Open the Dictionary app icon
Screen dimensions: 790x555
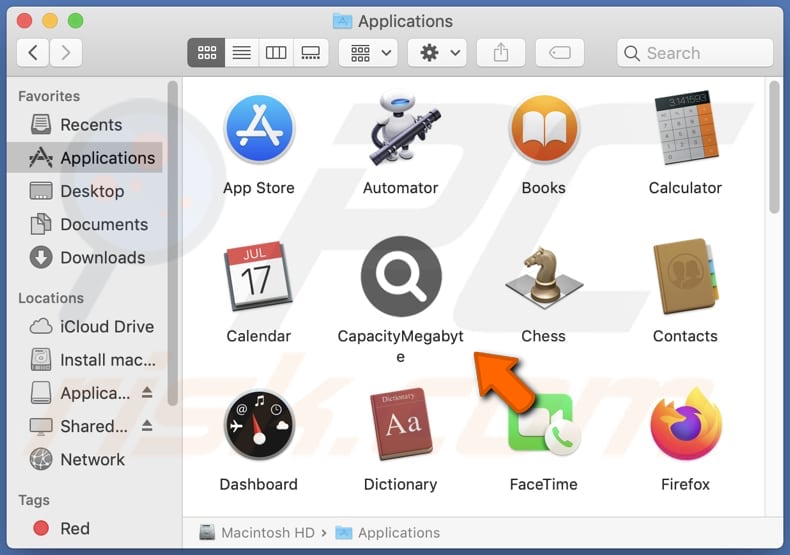click(x=401, y=425)
